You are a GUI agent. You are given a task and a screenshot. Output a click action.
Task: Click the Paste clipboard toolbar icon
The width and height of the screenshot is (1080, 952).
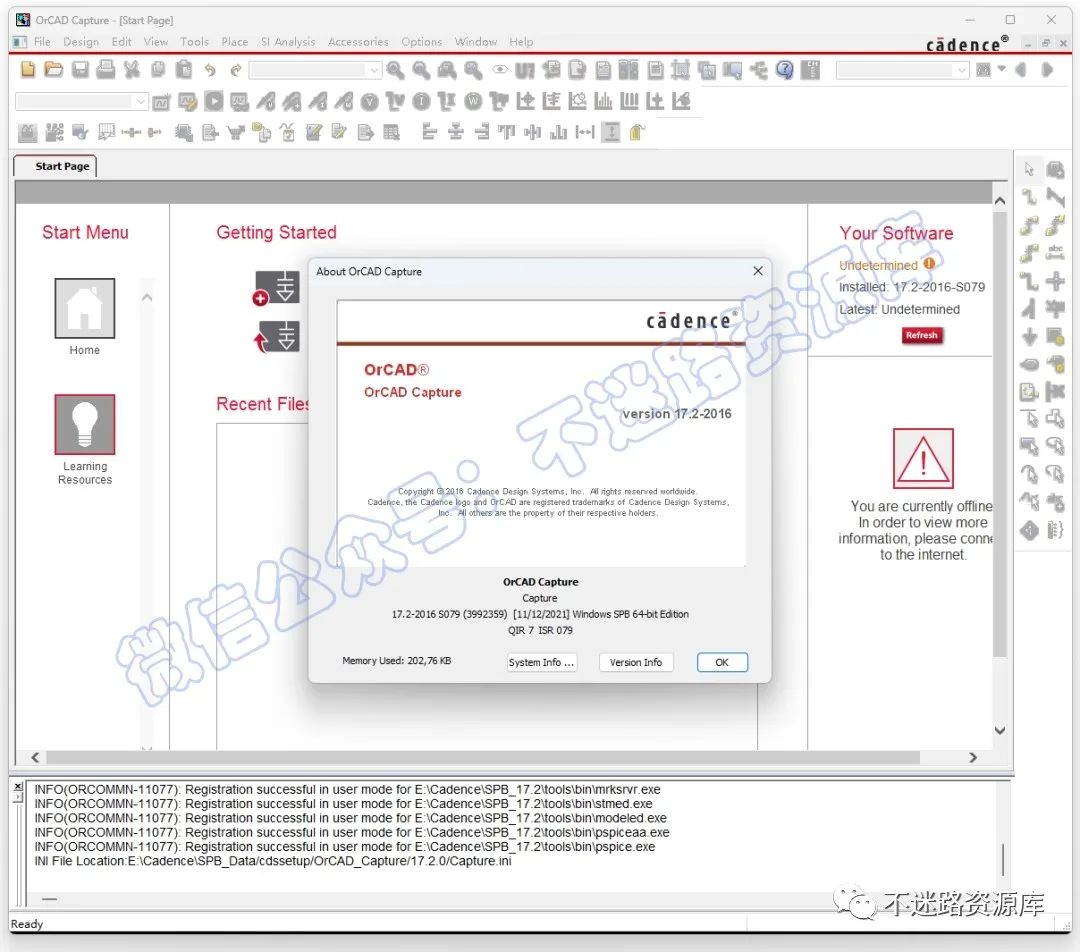184,69
